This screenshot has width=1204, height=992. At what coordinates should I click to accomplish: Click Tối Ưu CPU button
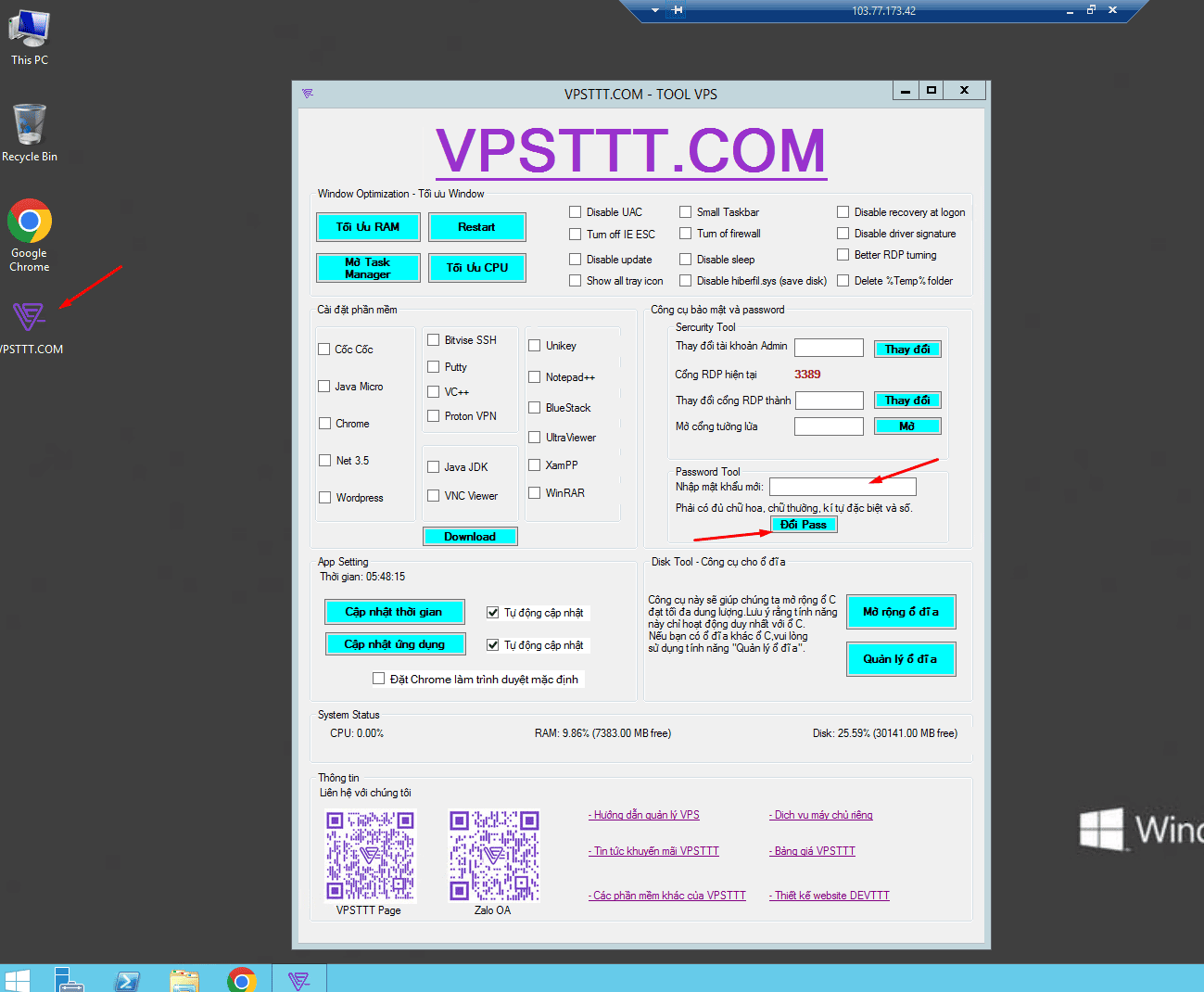tap(477, 268)
